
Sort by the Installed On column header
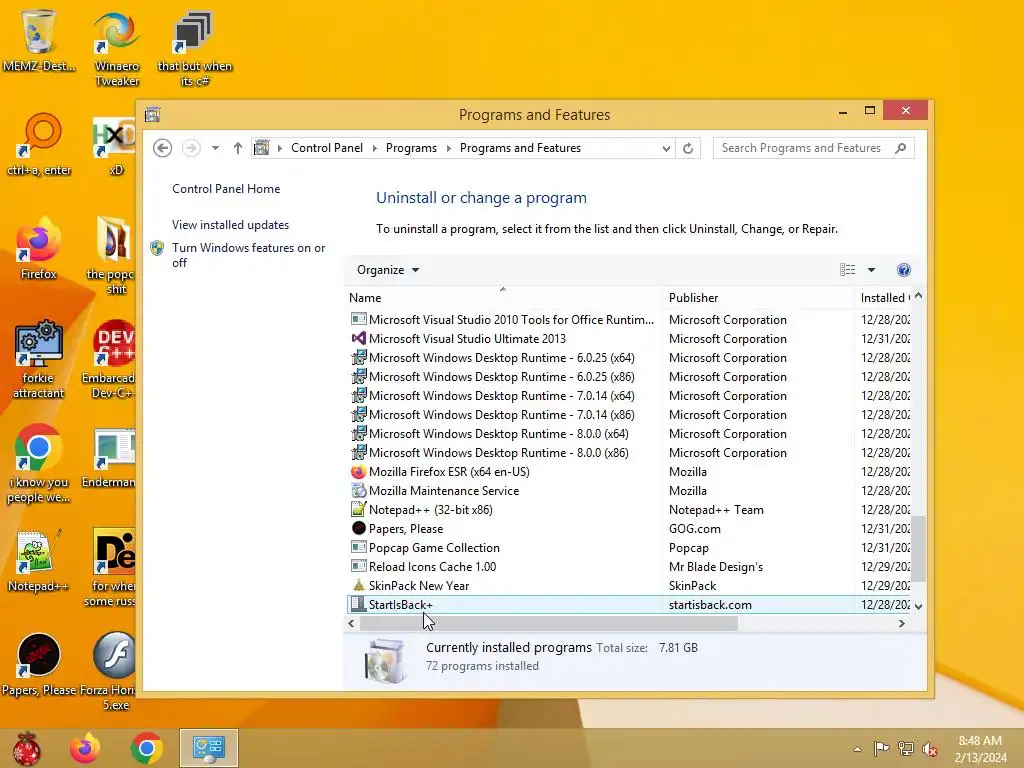tap(883, 298)
